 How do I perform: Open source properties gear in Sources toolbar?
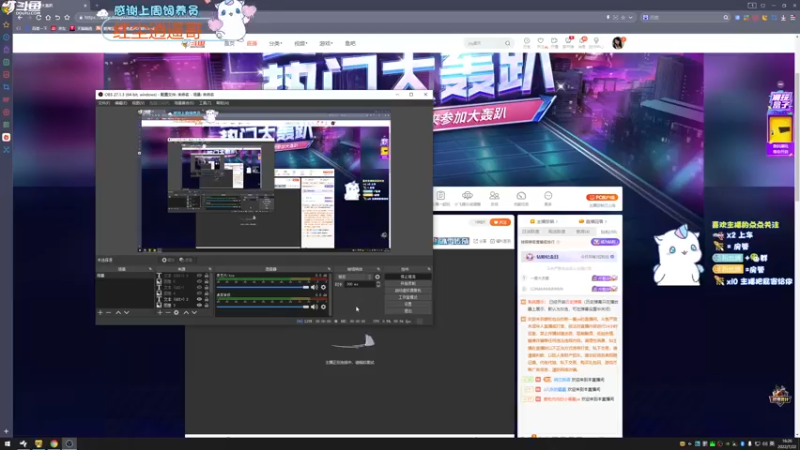point(177,312)
